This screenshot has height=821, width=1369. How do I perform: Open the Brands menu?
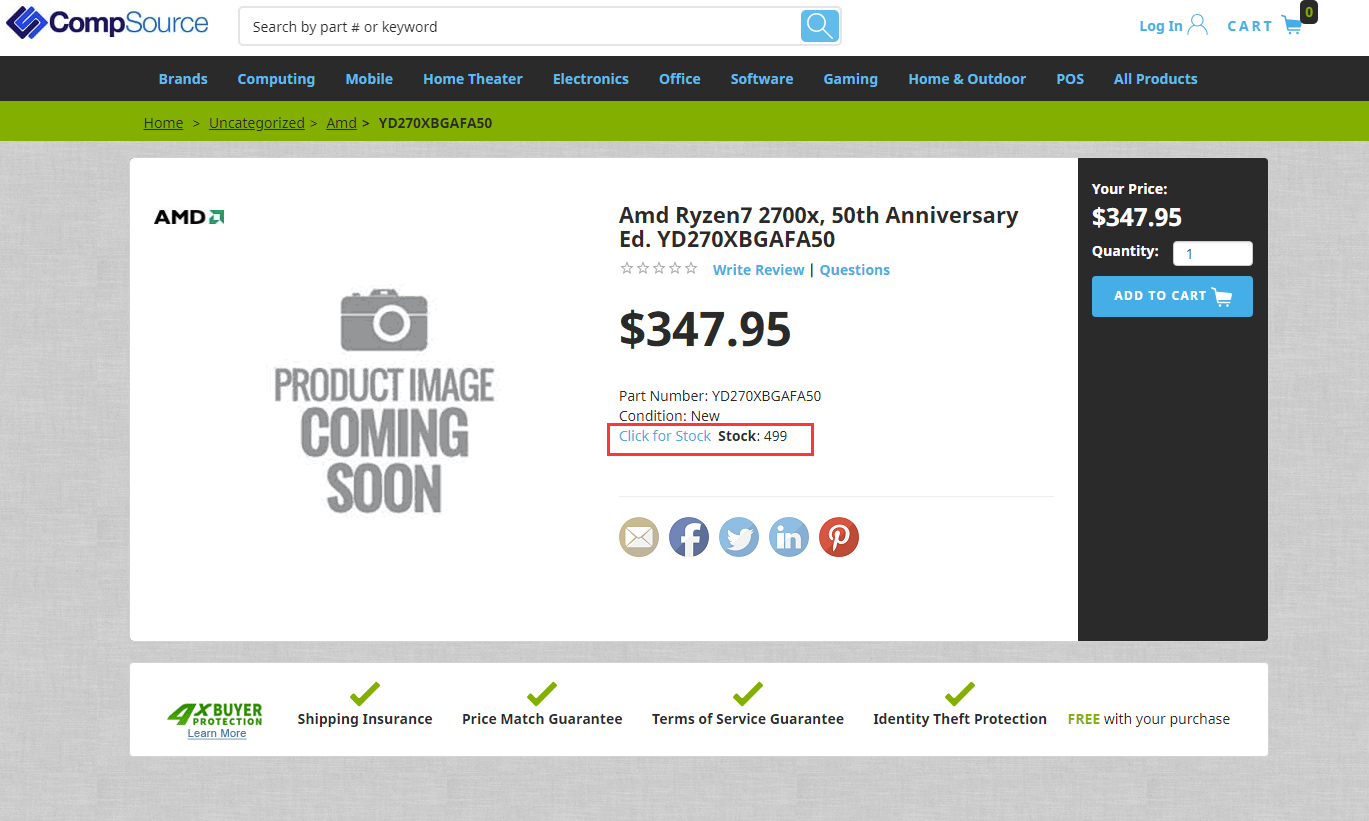(183, 79)
